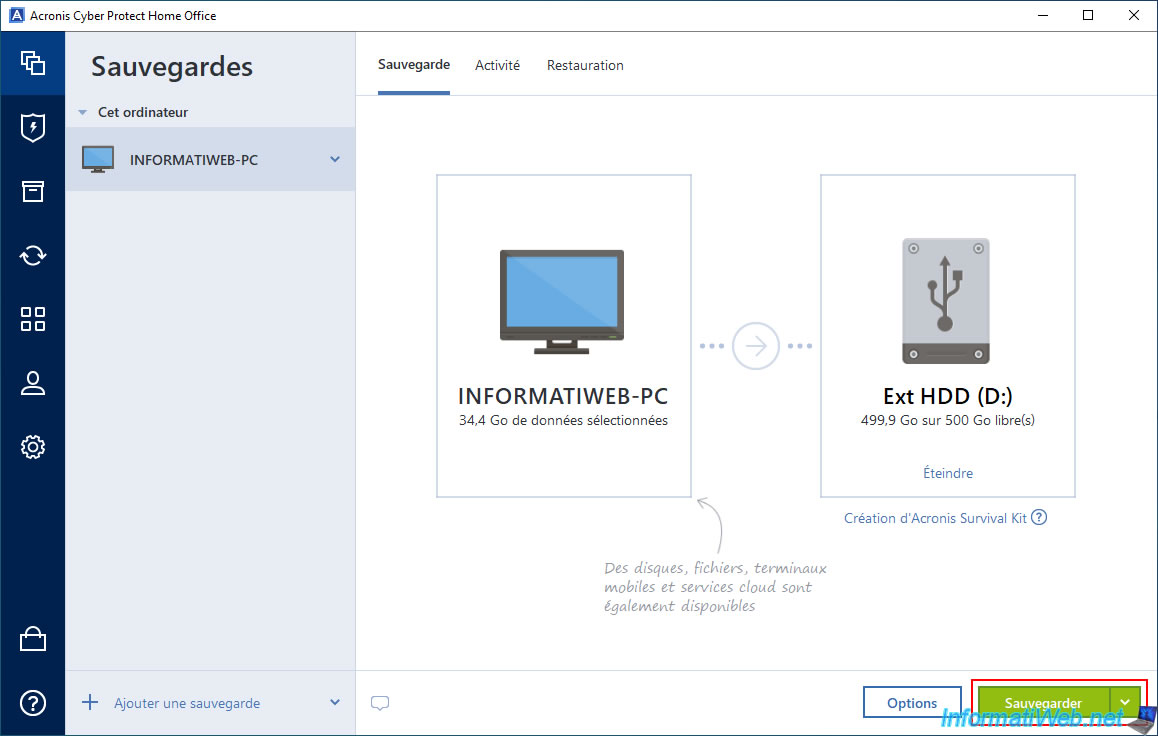Collapse the Cet ordinateur group

(83, 112)
